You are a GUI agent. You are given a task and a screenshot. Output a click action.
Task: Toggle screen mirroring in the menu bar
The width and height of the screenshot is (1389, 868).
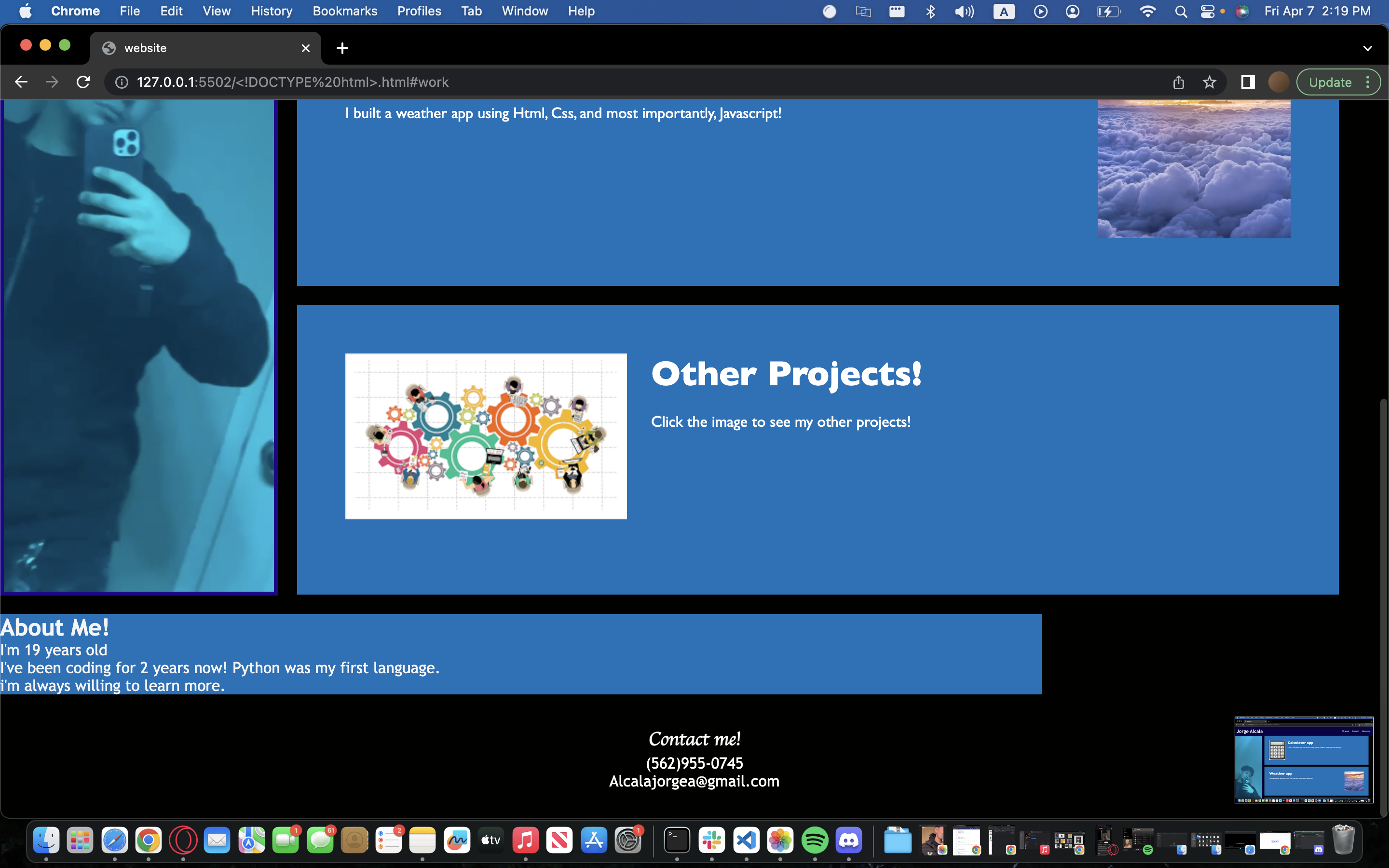point(863,11)
